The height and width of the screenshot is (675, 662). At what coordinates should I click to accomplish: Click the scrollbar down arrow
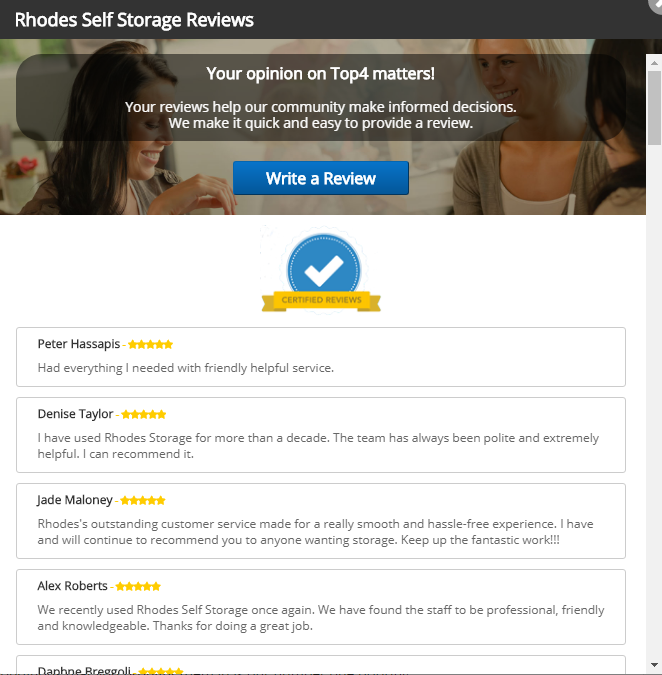point(654,665)
